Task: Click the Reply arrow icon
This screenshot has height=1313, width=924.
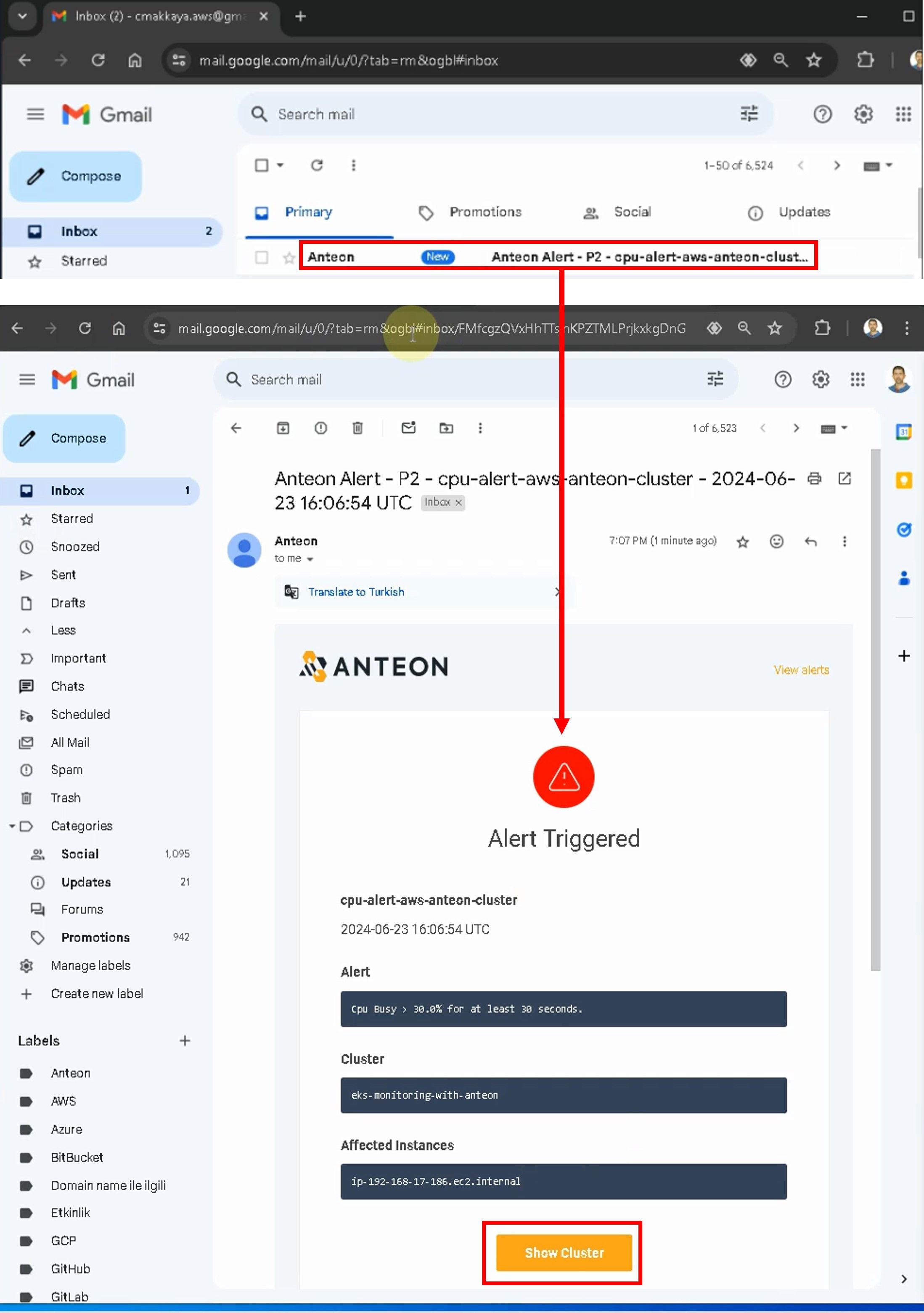Action: [810, 541]
